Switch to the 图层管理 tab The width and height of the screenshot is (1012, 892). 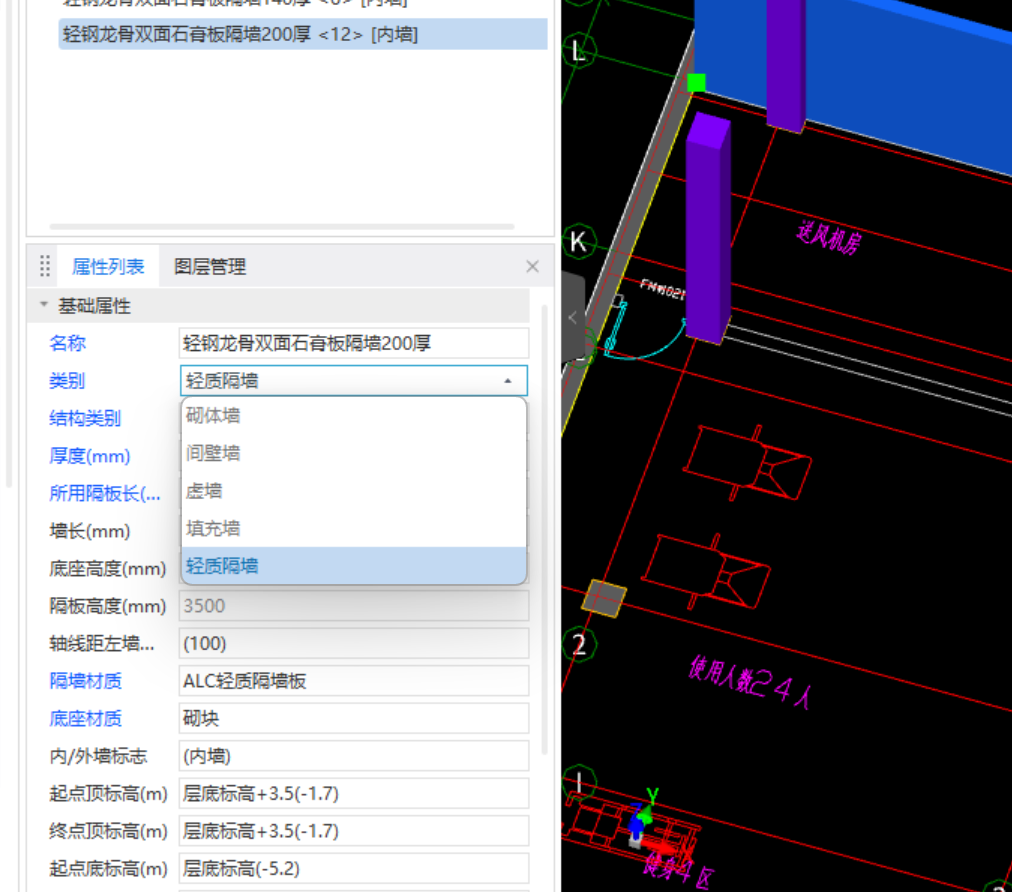click(209, 267)
